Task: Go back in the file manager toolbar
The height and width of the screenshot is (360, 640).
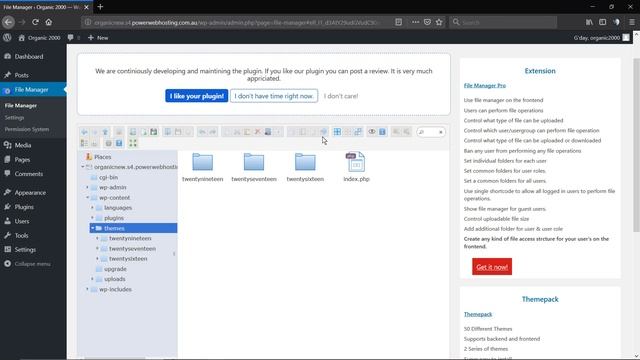Action: coord(84,132)
